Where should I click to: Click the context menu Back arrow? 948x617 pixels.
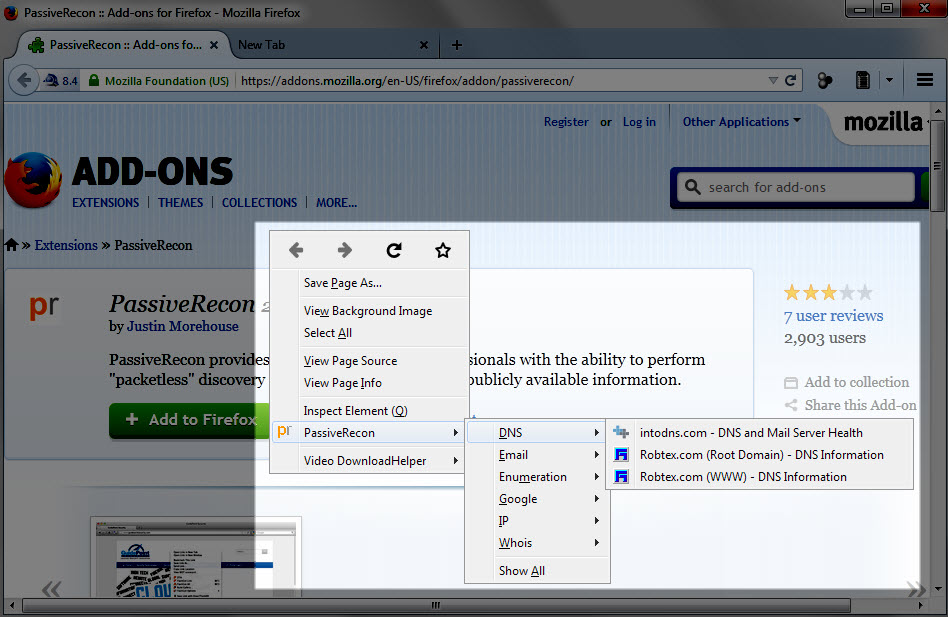pyautogui.click(x=296, y=250)
